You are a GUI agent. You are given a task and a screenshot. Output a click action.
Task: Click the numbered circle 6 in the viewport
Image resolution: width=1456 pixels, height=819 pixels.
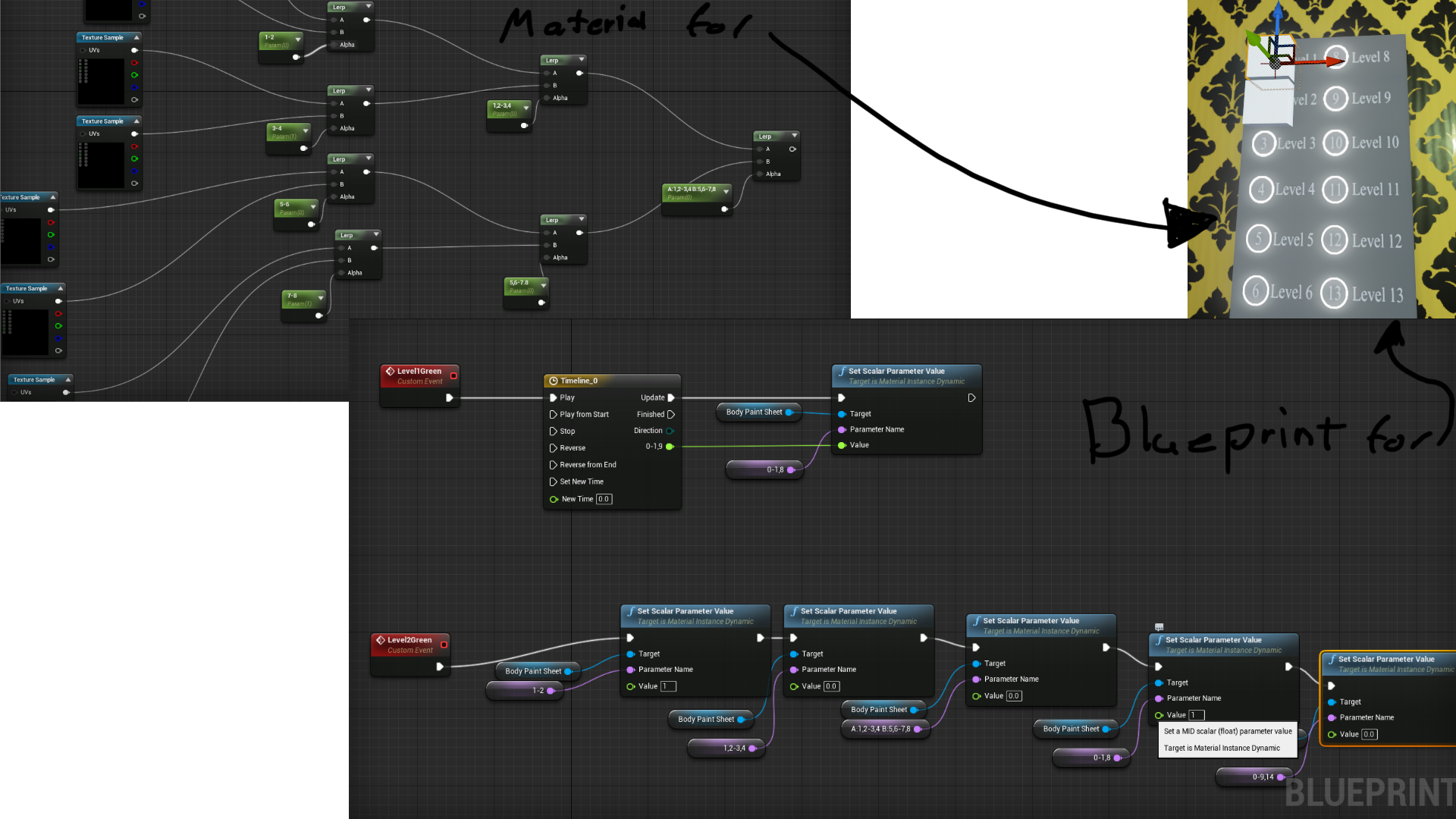tap(1256, 291)
